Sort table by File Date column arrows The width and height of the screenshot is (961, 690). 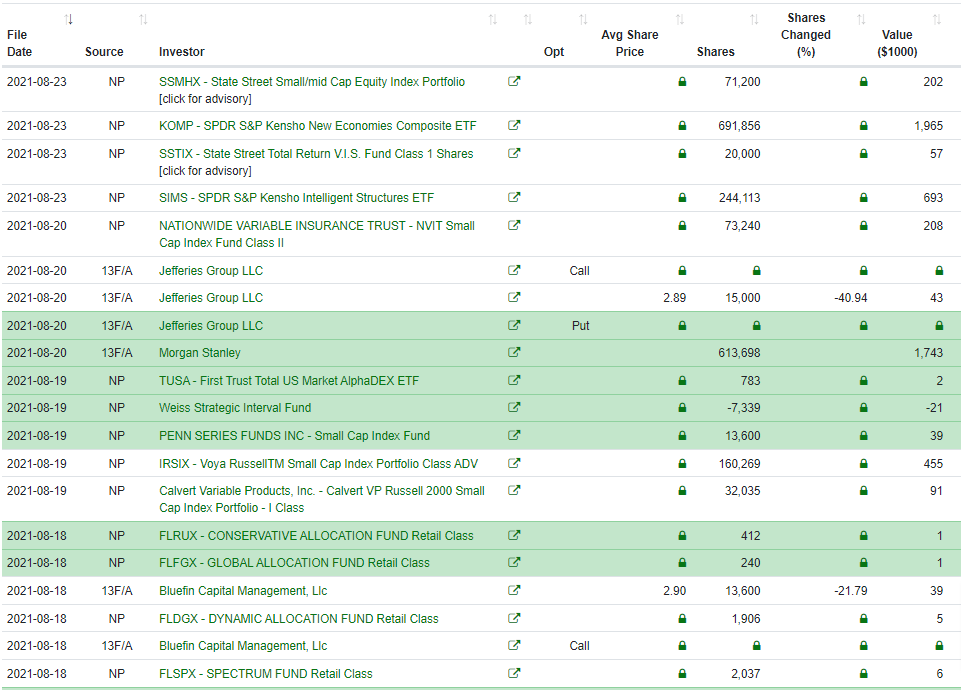[68, 20]
